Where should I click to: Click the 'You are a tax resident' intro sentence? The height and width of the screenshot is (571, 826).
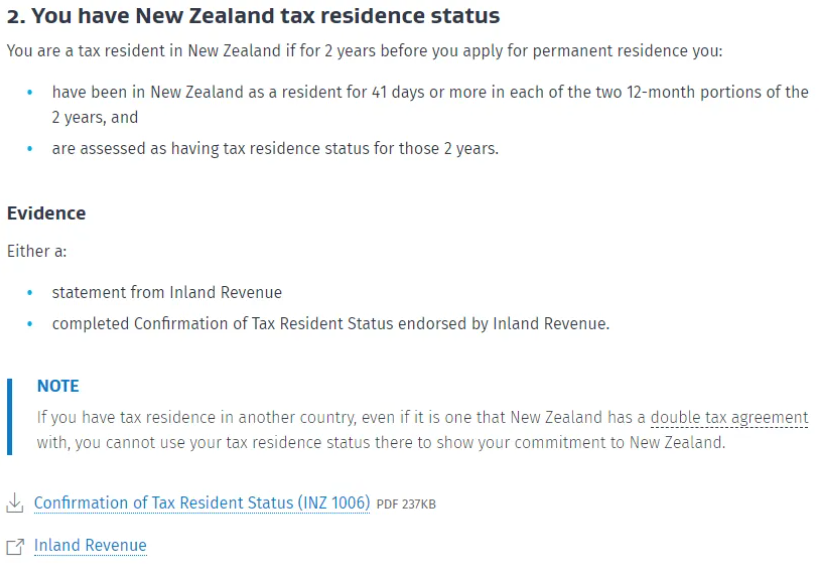[365, 51]
